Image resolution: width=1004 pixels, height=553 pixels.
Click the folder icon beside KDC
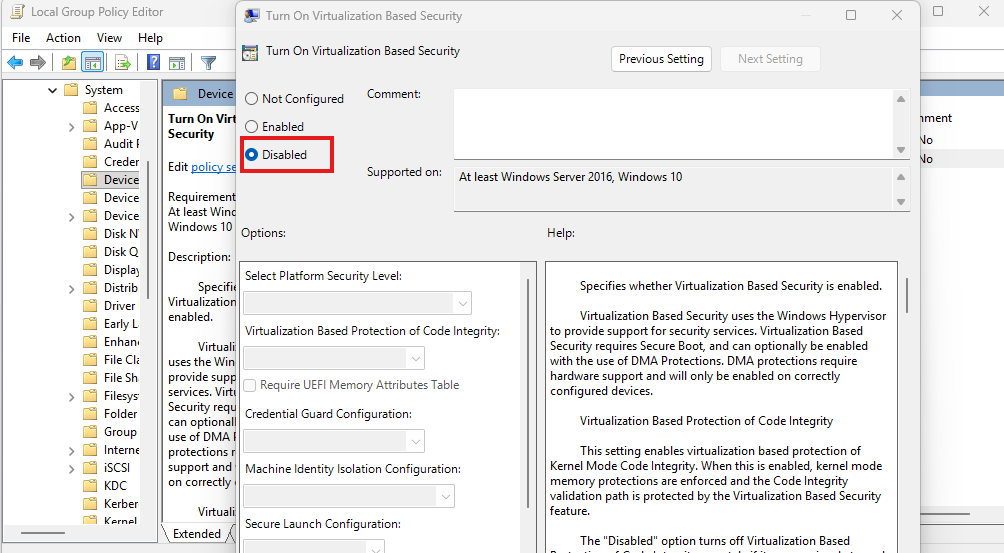[90, 486]
